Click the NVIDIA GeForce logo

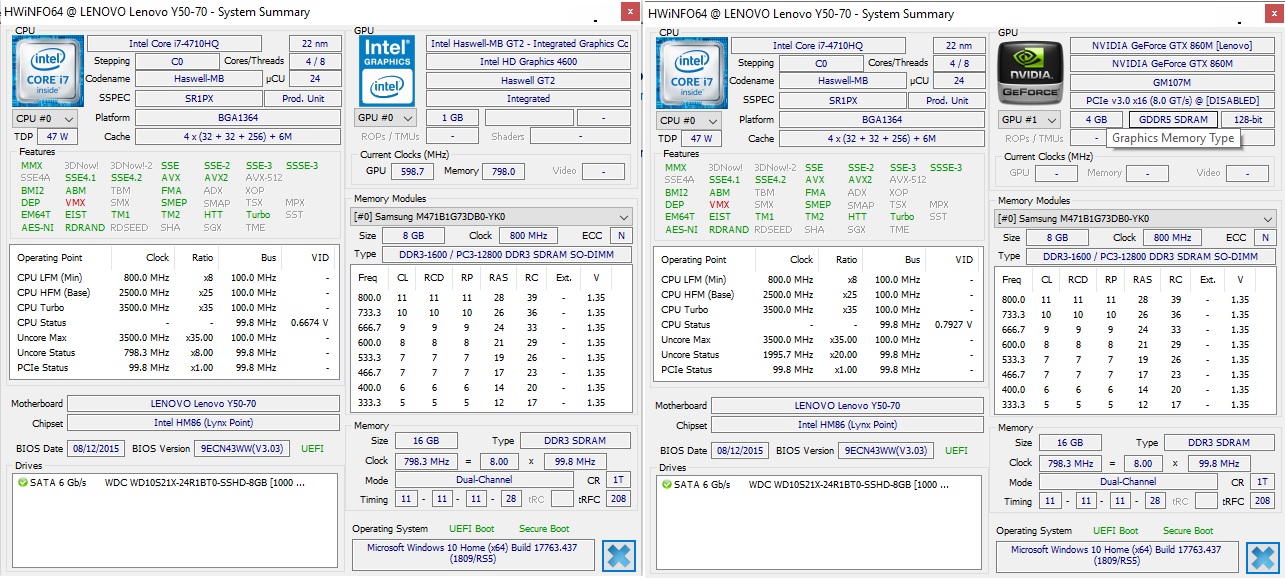(x=1028, y=72)
